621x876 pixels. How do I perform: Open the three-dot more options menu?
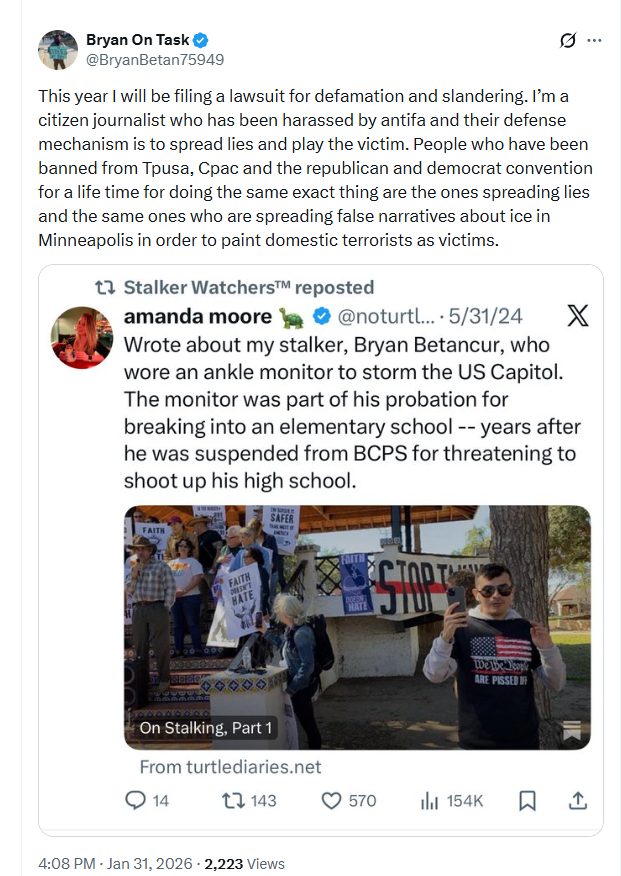(595, 40)
